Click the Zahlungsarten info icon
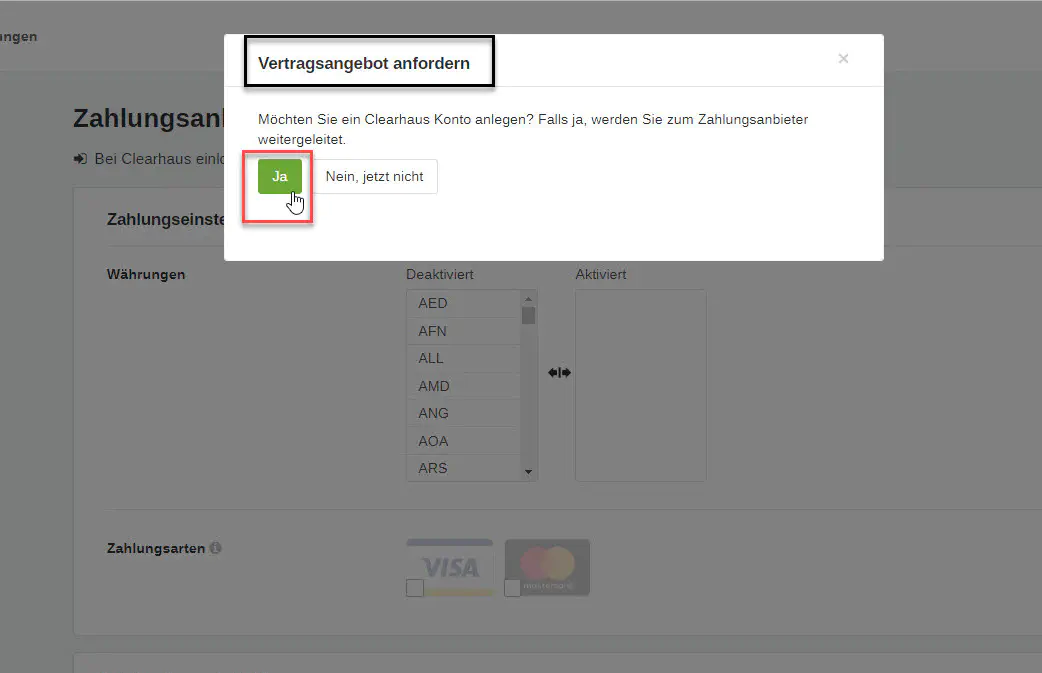Viewport: 1042px width, 673px height. (216, 548)
